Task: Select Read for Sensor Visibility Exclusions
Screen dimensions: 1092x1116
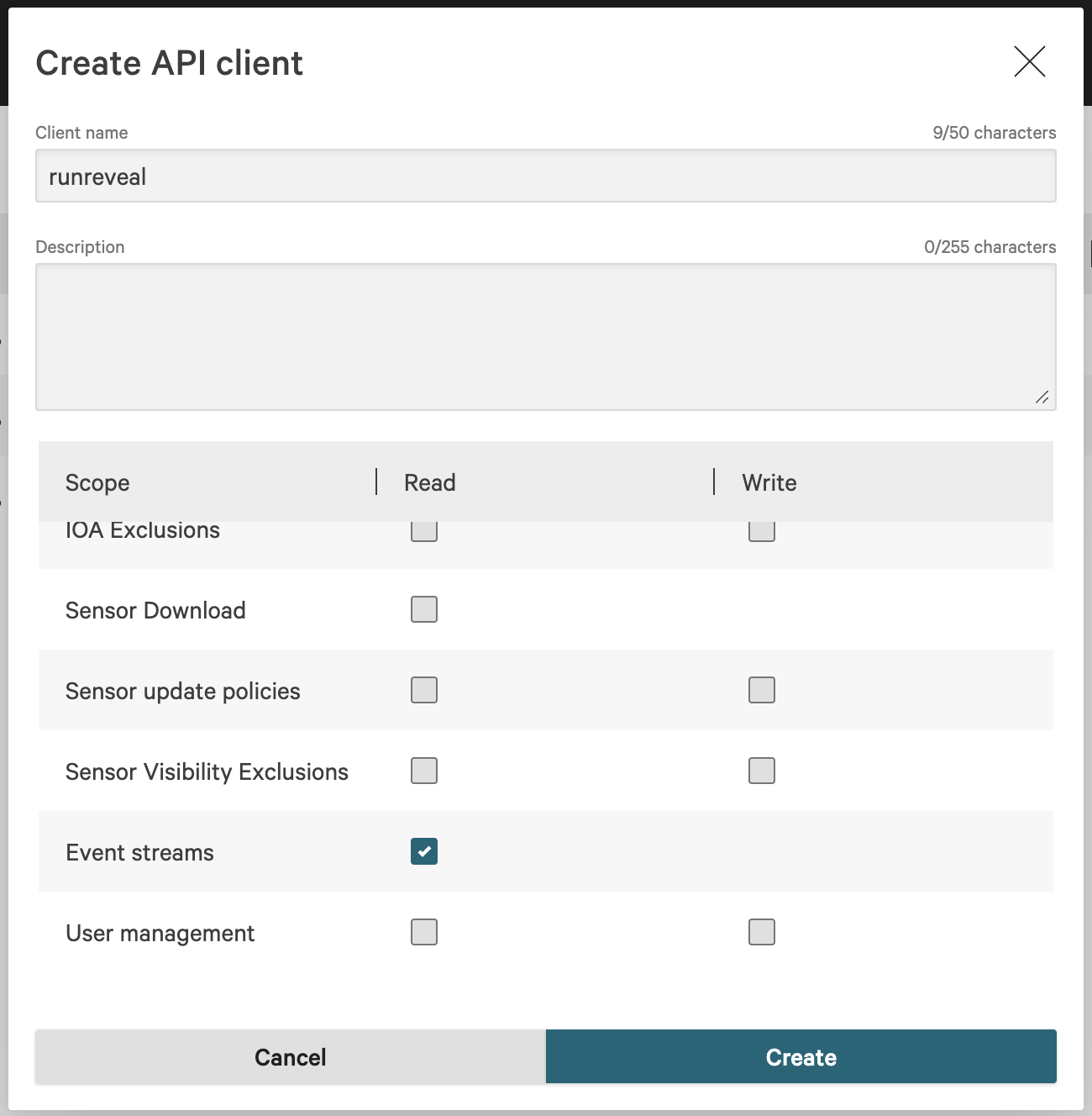Action: [424, 771]
